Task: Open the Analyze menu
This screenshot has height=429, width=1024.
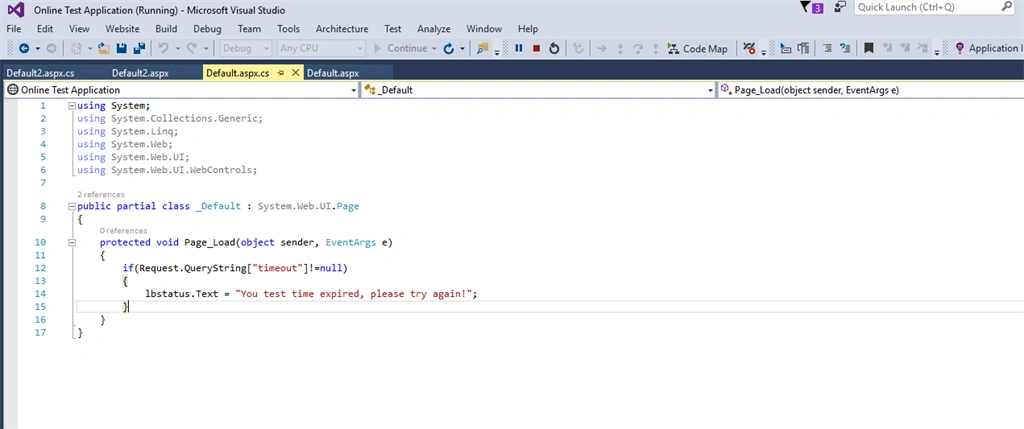Action: point(434,29)
